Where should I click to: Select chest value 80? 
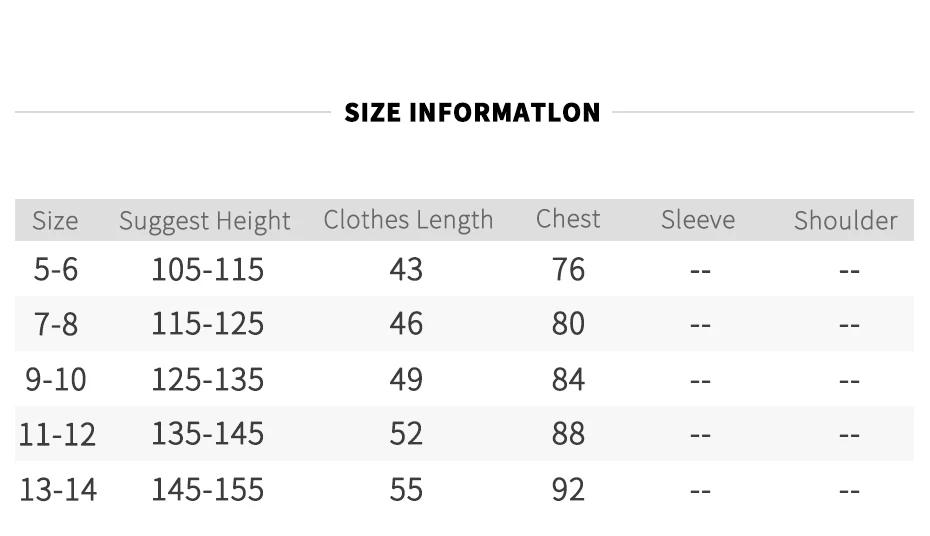568,324
